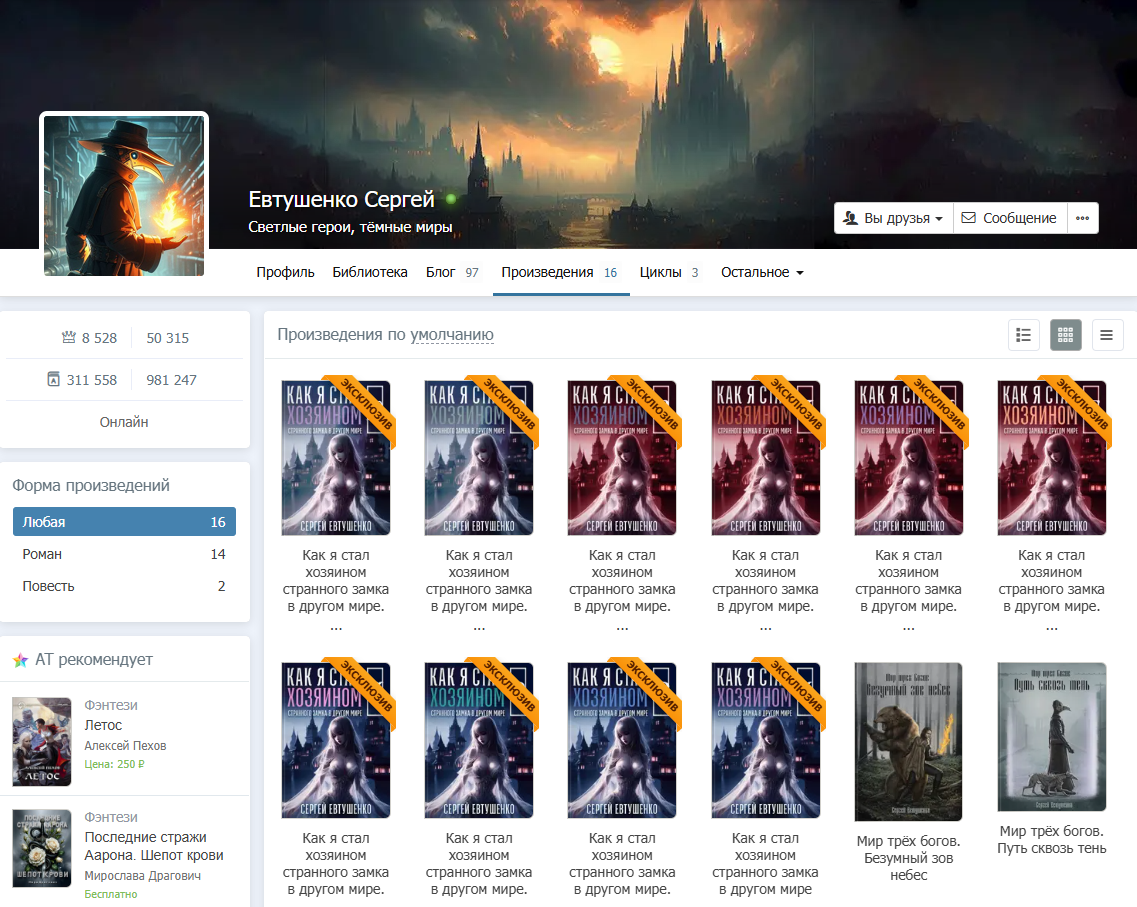
Task: Switch to compact lines view icon
Action: tap(1107, 335)
